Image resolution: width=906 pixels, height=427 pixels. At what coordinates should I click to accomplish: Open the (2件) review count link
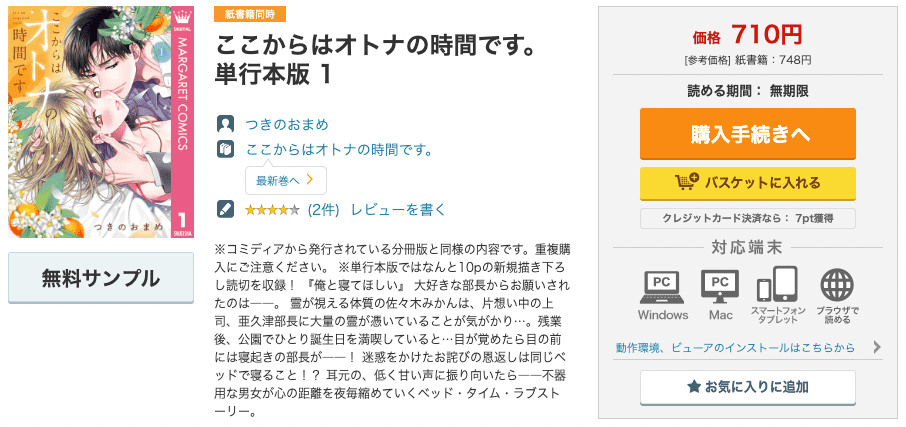(324, 209)
